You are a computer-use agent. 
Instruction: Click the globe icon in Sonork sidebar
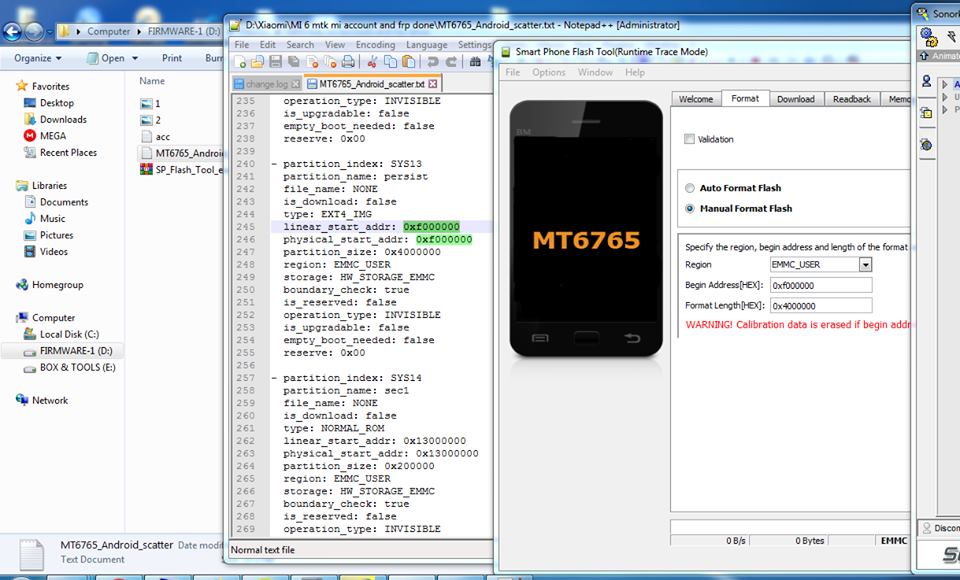pos(926,145)
